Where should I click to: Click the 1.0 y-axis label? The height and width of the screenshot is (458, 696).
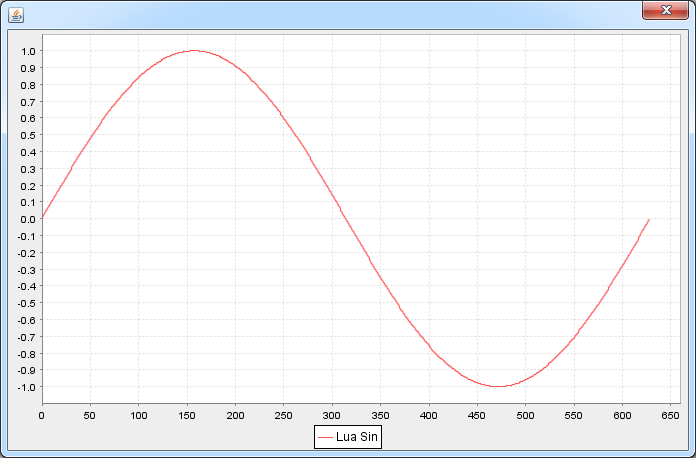(28, 51)
